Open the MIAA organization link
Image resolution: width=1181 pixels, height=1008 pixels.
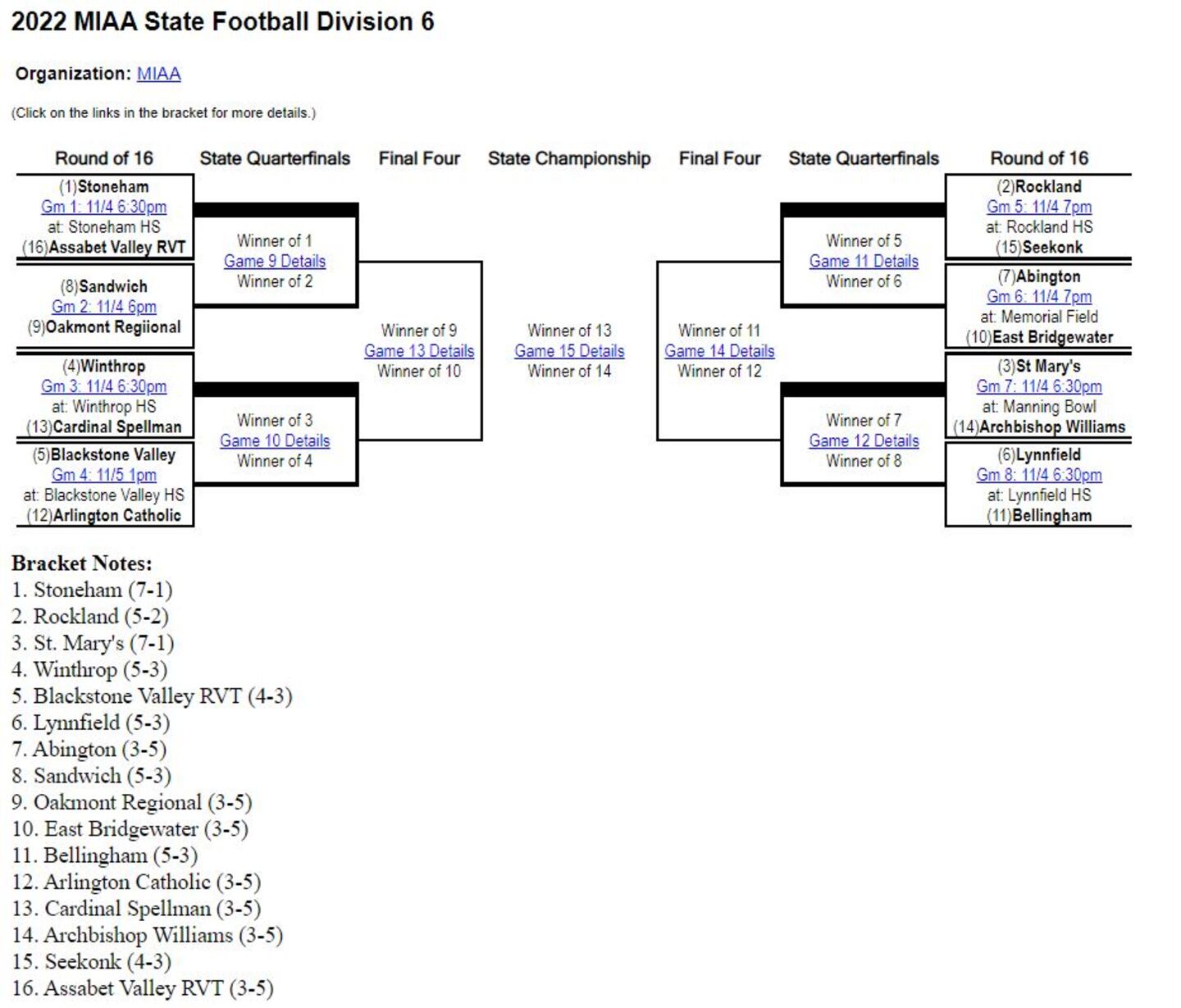point(158,74)
